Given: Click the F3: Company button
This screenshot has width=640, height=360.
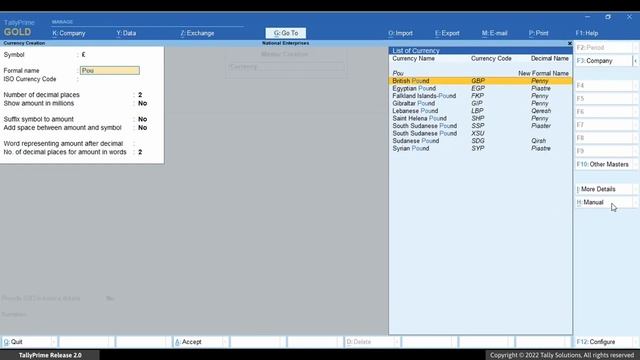Looking at the screenshot, I should click(x=603, y=61).
